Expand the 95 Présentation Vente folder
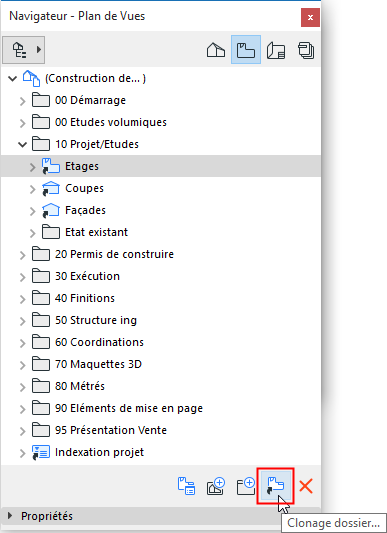The width and height of the screenshot is (387, 533). coord(22,431)
